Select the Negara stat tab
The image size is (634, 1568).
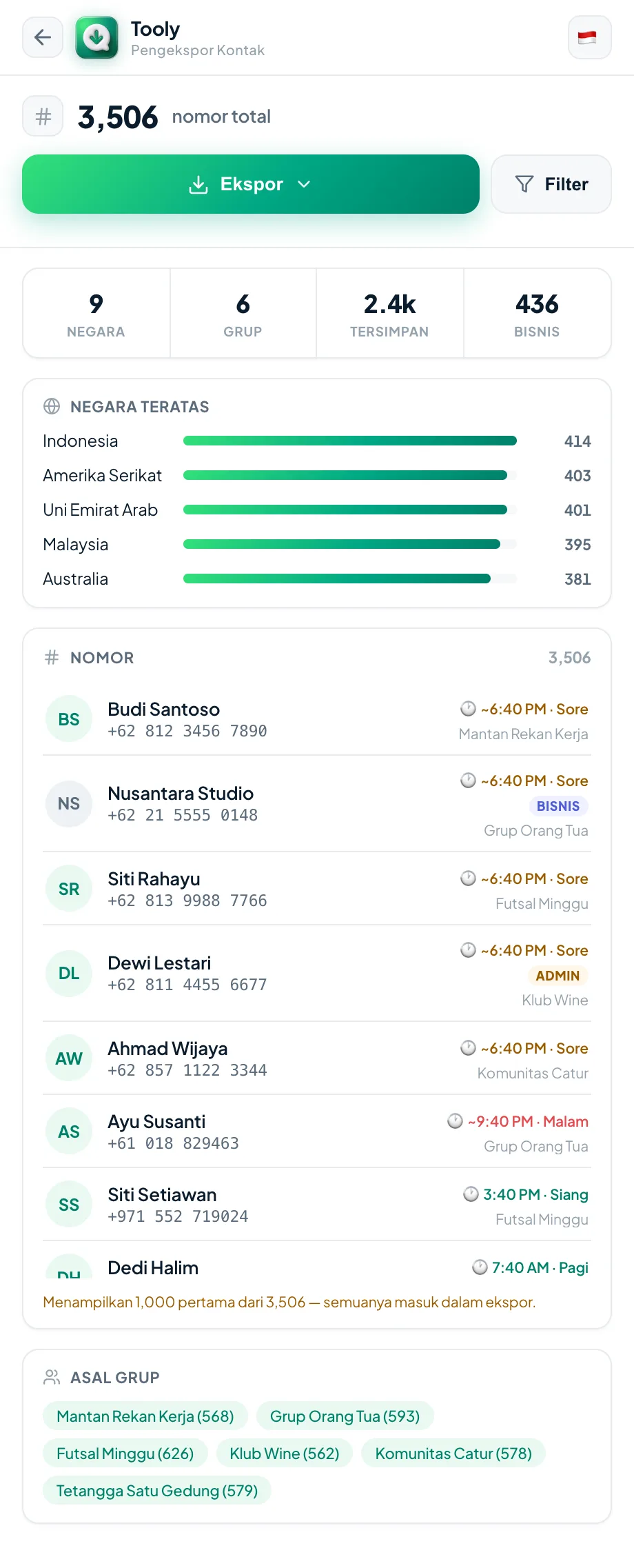(x=96, y=314)
